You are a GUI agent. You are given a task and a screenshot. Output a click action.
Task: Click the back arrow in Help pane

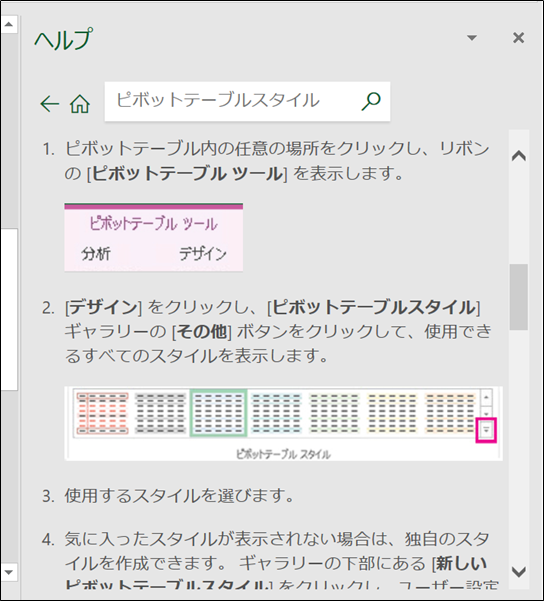50,103
